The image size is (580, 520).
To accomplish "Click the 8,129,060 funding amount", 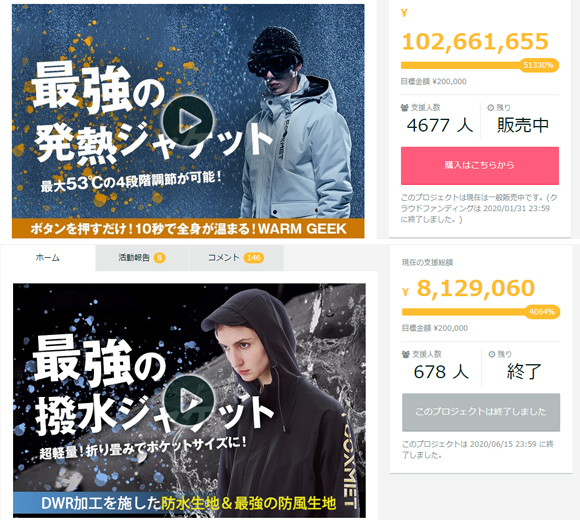I will point(476,288).
